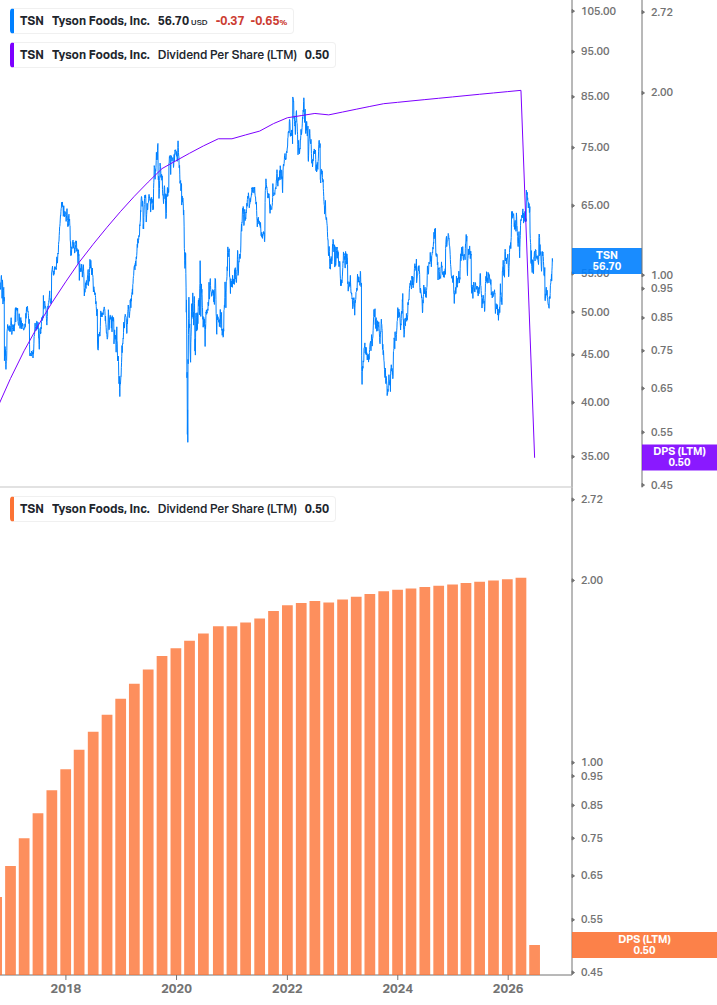Click the 40.00 price axis label
Image resolution: width=717 pixels, height=1005 pixels.
595,403
